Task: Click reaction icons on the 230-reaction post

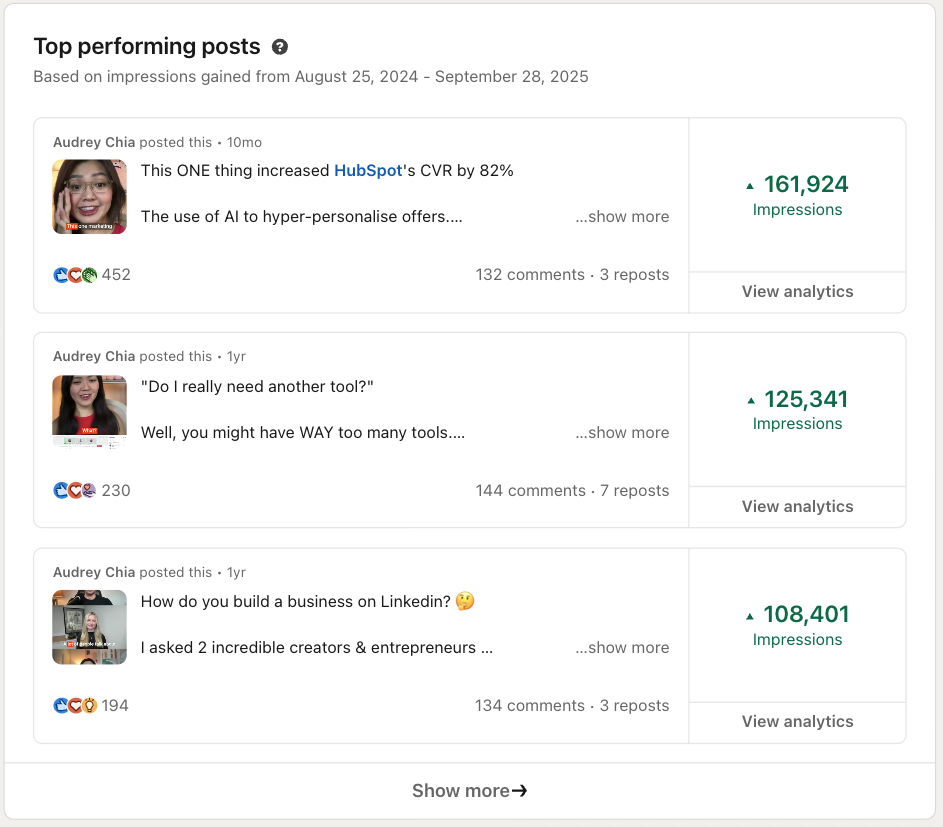Action: click(x=75, y=491)
